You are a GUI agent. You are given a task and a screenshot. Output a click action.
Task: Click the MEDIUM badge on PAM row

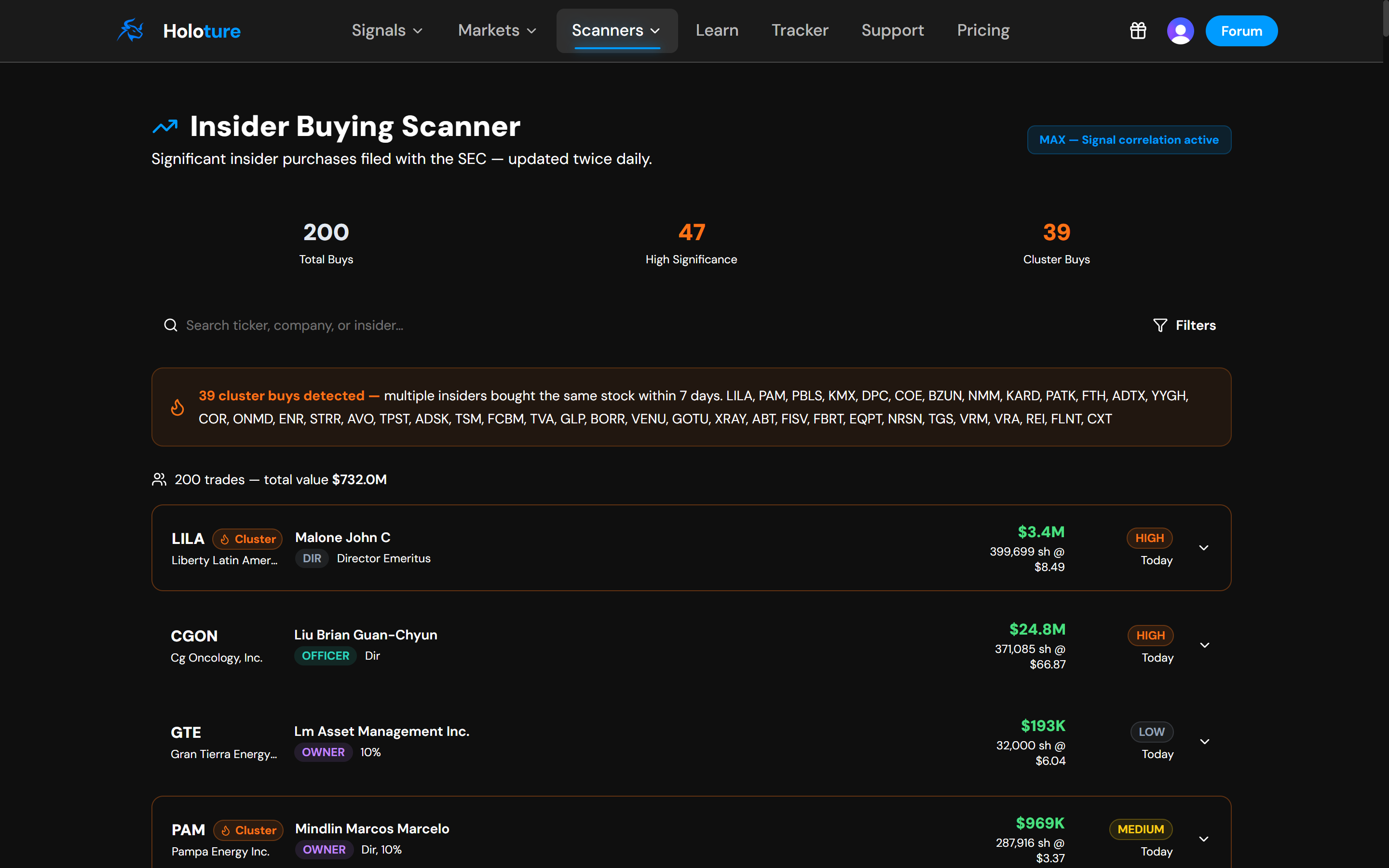(1141, 829)
